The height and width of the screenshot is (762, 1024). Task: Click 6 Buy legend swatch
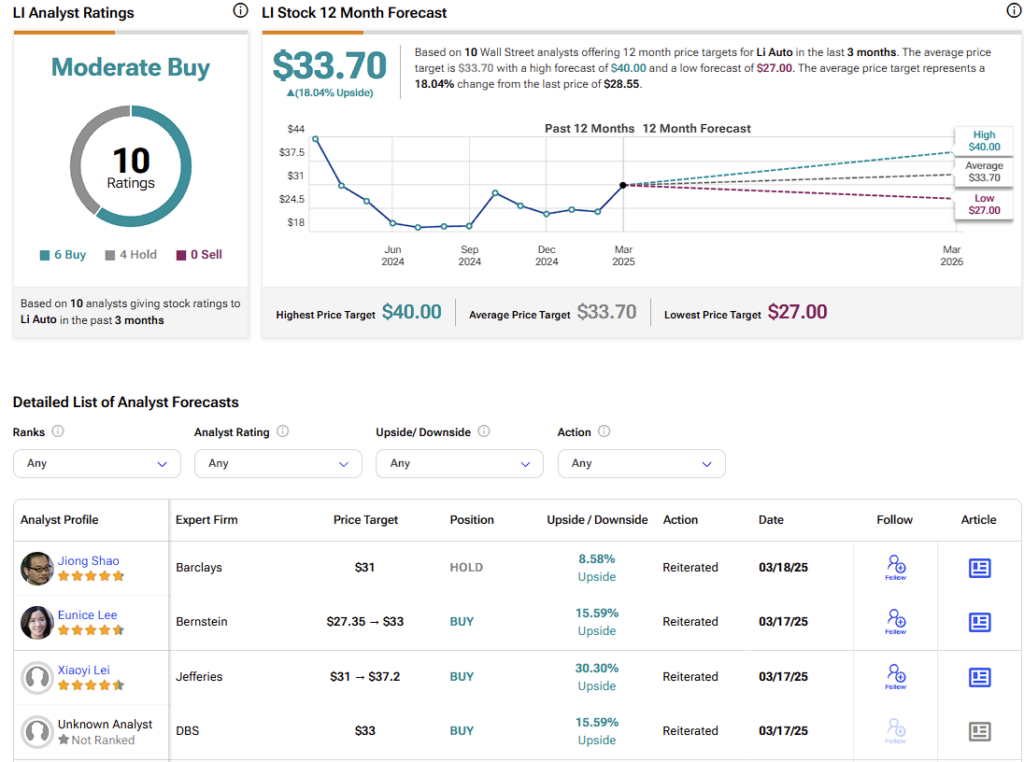pyautogui.click(x=44, y=255)
